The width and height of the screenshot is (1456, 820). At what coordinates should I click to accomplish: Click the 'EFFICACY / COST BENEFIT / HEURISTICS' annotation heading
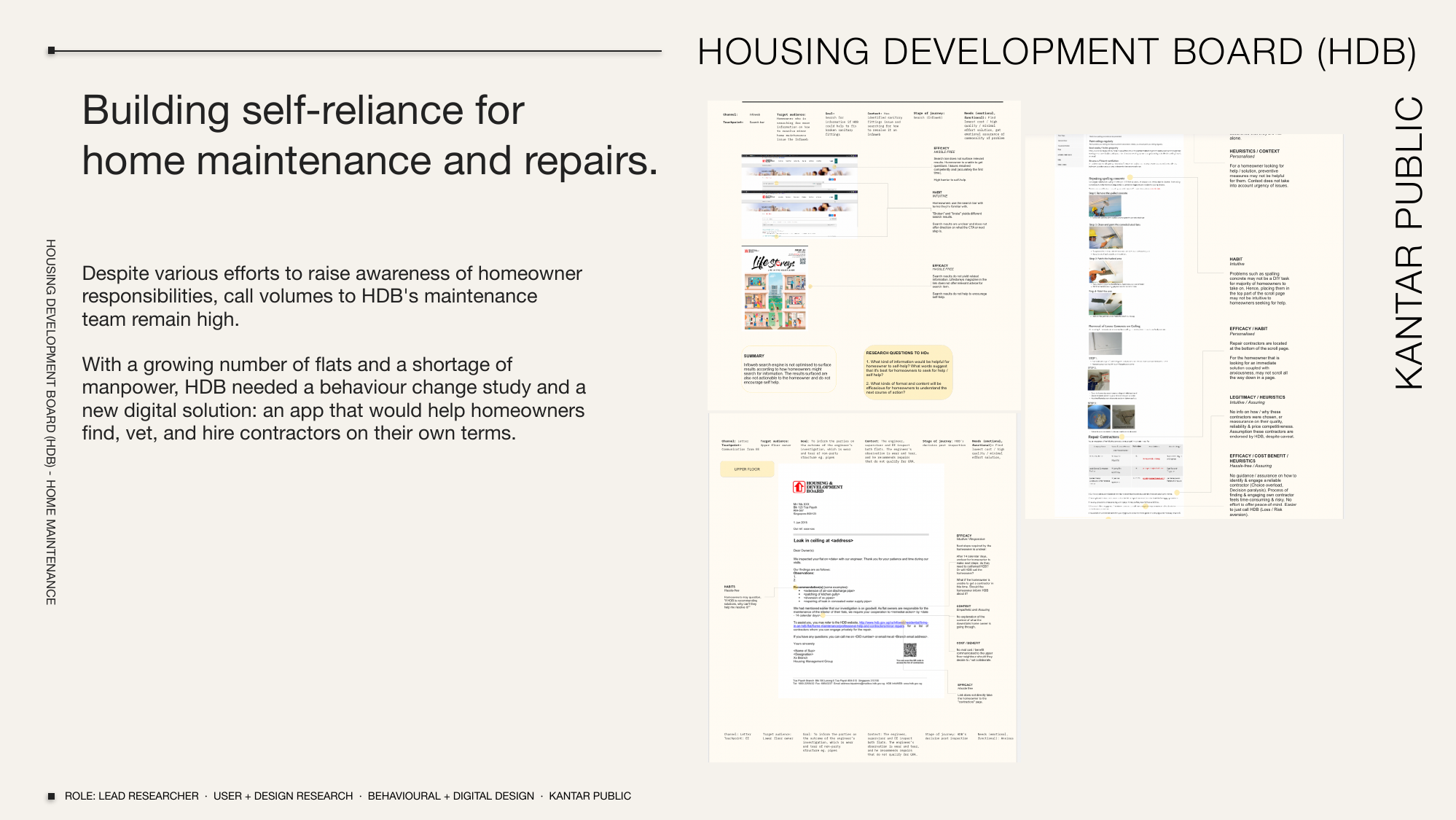(1259, 458)
